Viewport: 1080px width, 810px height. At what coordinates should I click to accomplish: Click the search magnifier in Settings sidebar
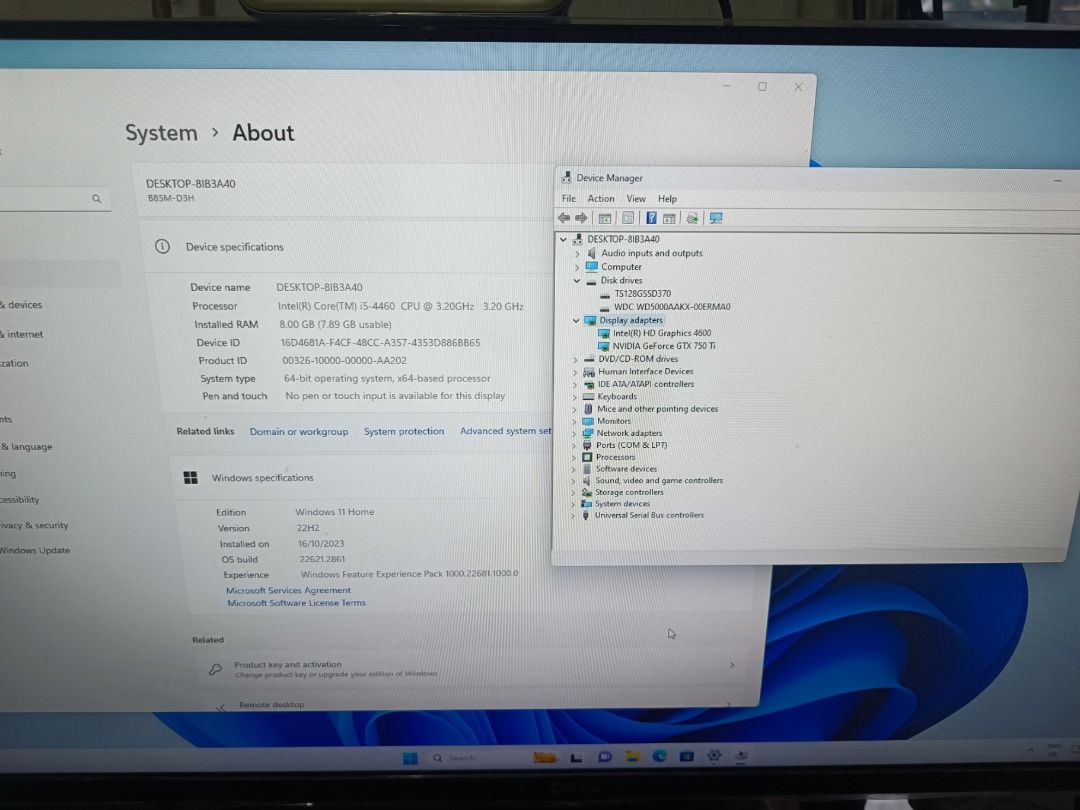[97, 198]
